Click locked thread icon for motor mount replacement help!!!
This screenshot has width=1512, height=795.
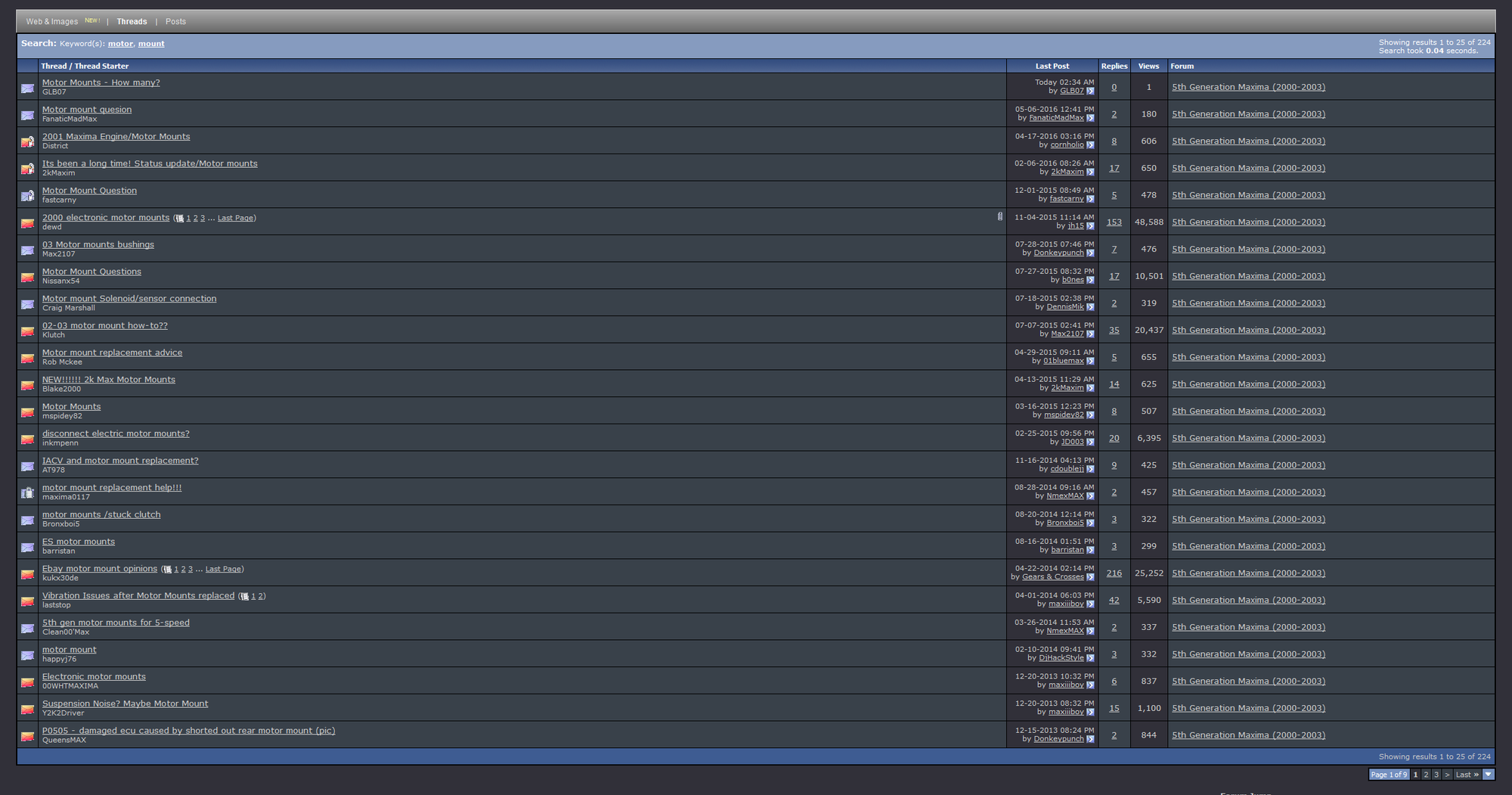[28, 492]
